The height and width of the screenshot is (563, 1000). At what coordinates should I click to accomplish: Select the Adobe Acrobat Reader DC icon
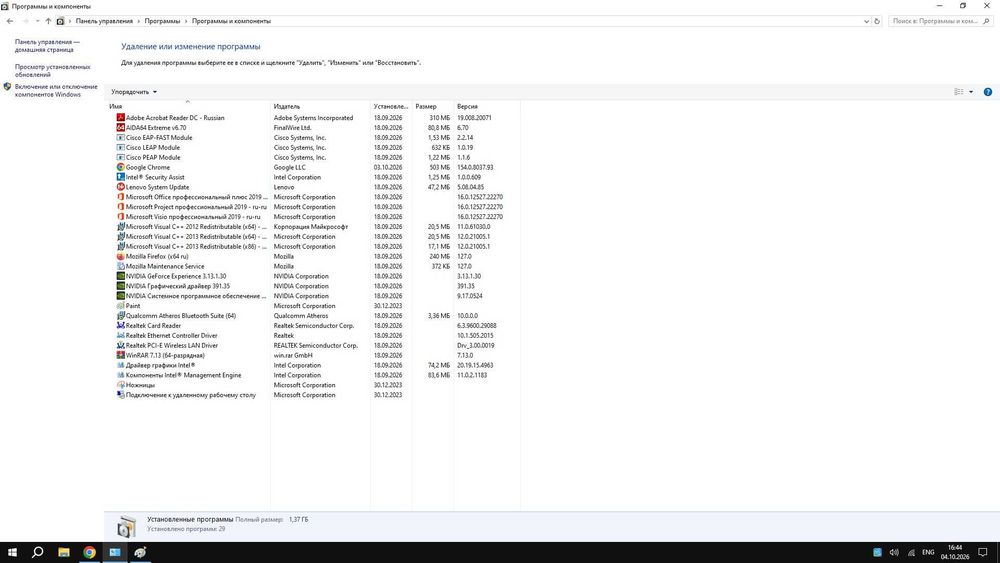tap(121, 118)
